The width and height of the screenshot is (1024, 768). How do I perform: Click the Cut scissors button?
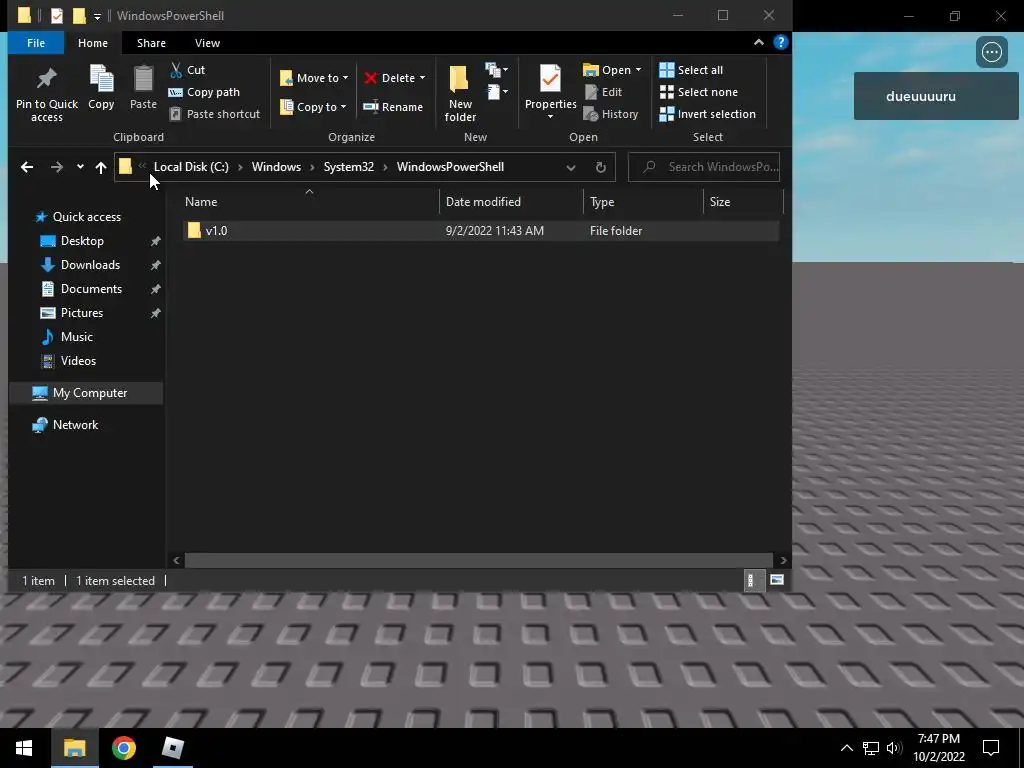pos(187,70)
